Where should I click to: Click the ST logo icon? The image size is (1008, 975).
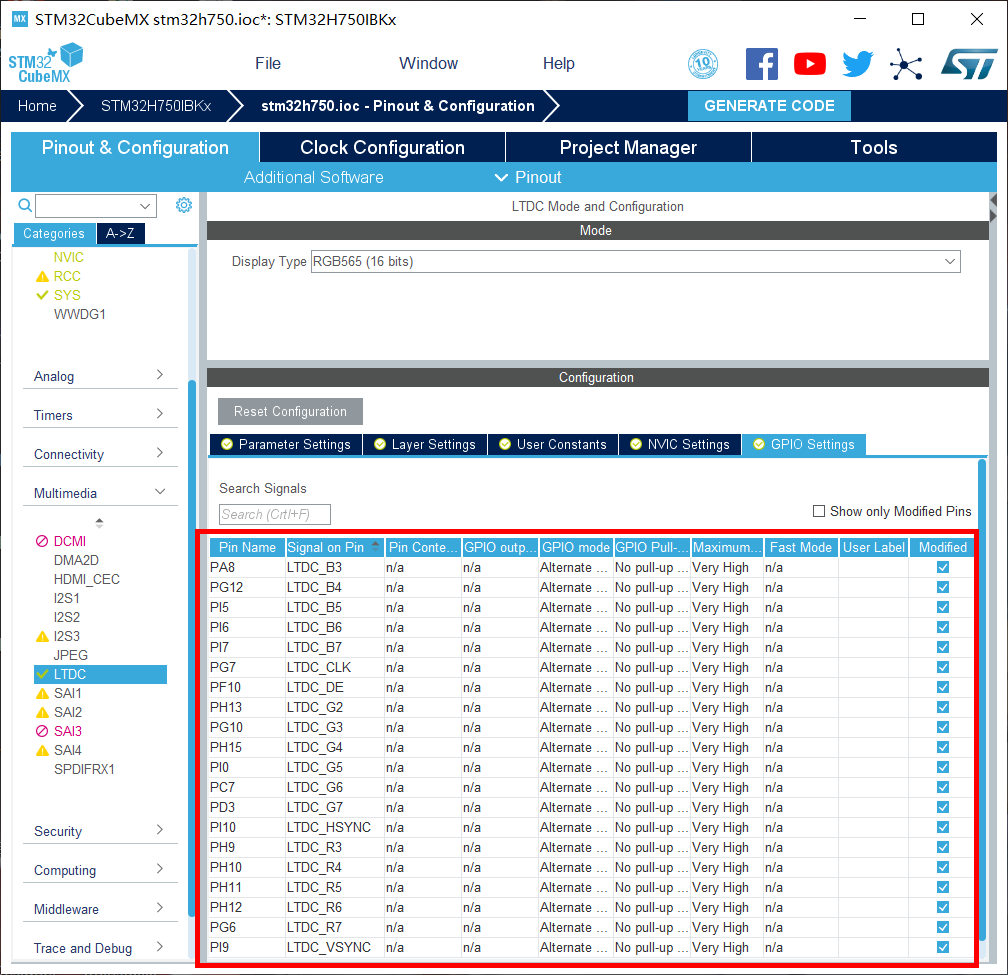point(968,64)
